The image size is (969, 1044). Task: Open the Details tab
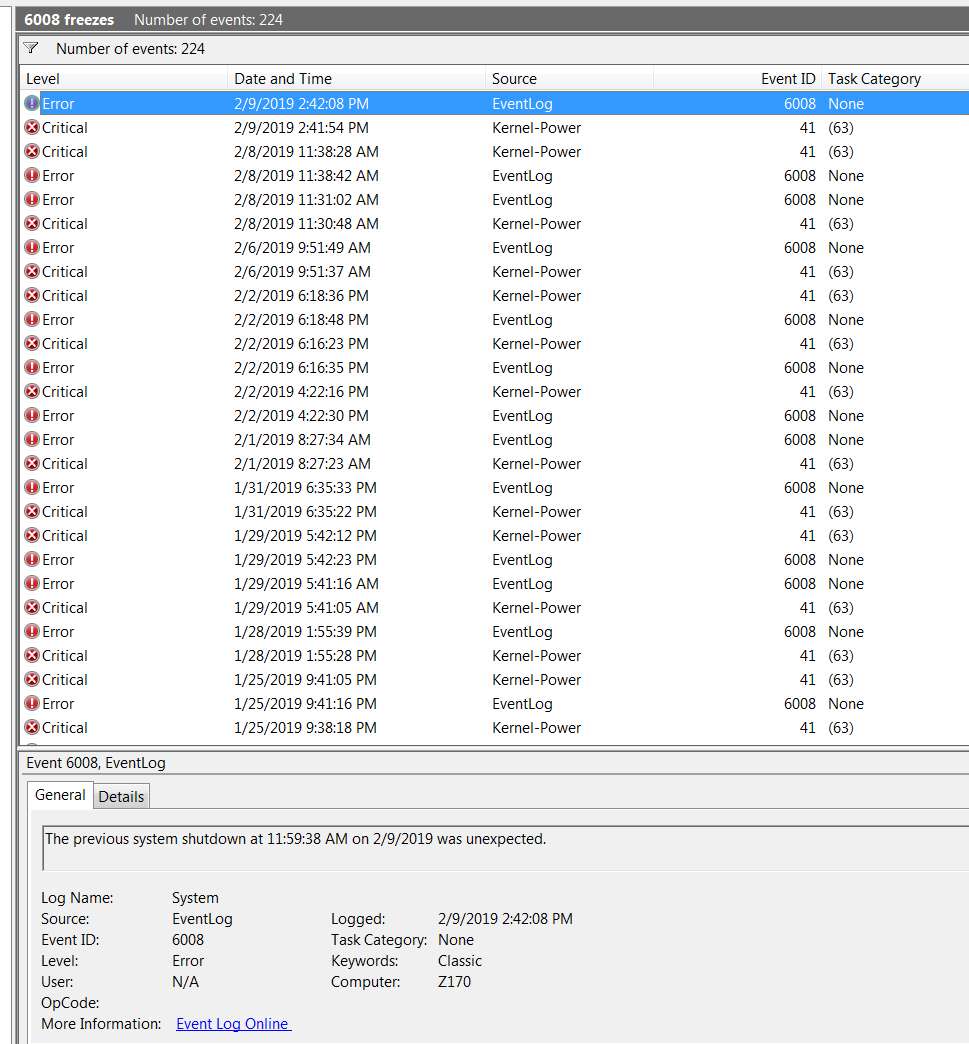tap(121, 796)
